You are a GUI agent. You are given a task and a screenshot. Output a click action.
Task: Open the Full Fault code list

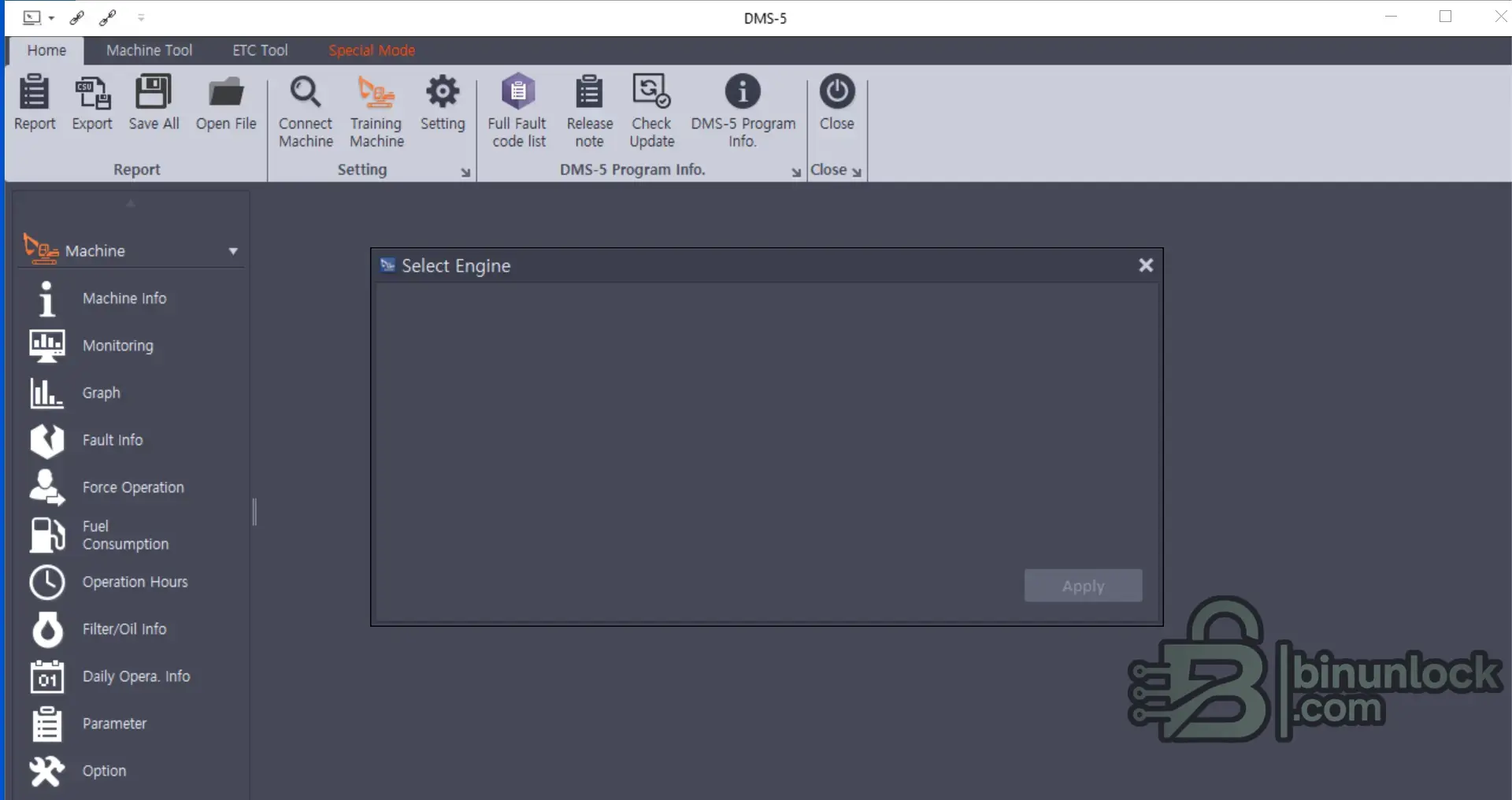coord(517,111)
